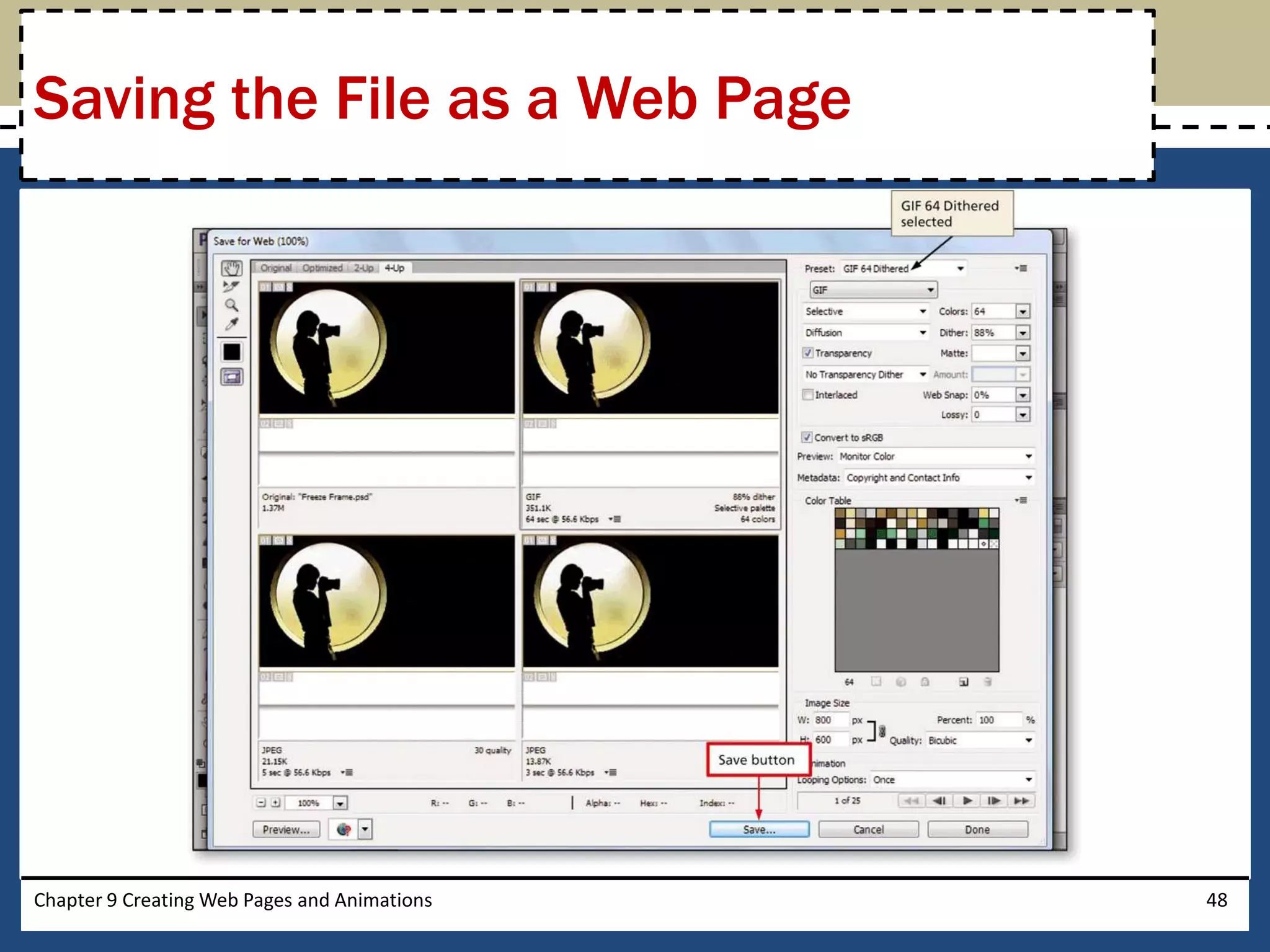The height and width of the screenshot is (952, 1270).
Task: Click the new color icon in Color Table
Action: pos(963,681)
